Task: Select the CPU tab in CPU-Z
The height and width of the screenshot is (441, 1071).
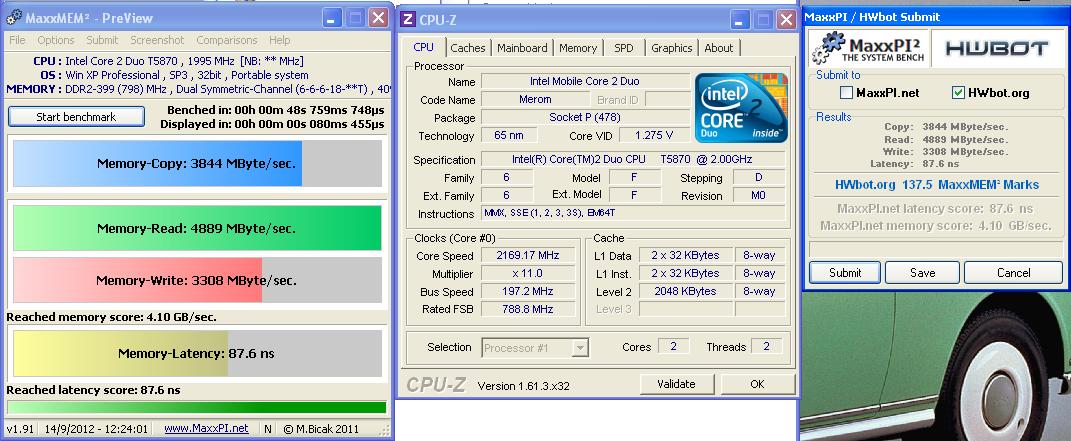Action: click(x=423, y=47)
